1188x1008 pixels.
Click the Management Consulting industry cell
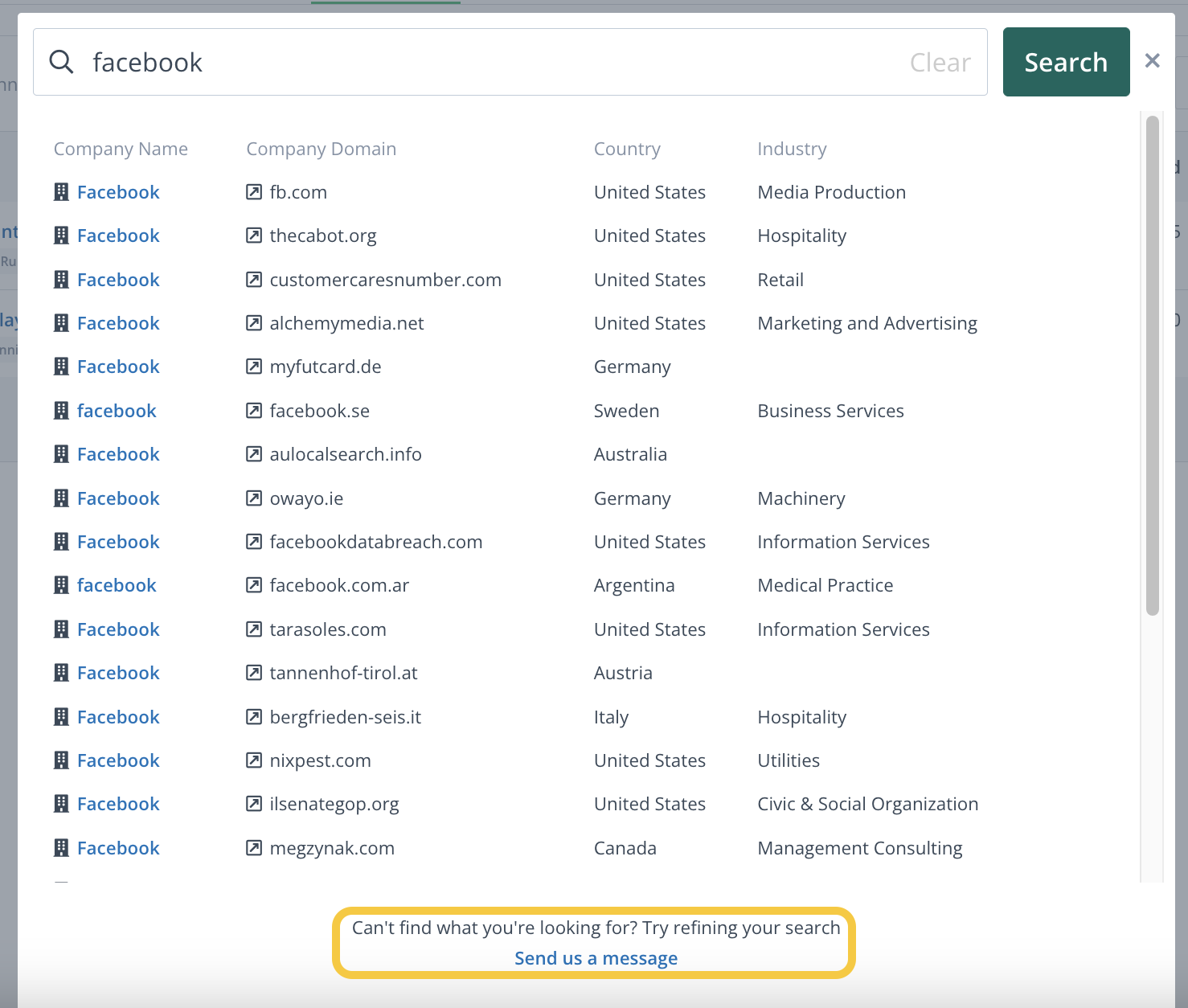click(860, 848)
